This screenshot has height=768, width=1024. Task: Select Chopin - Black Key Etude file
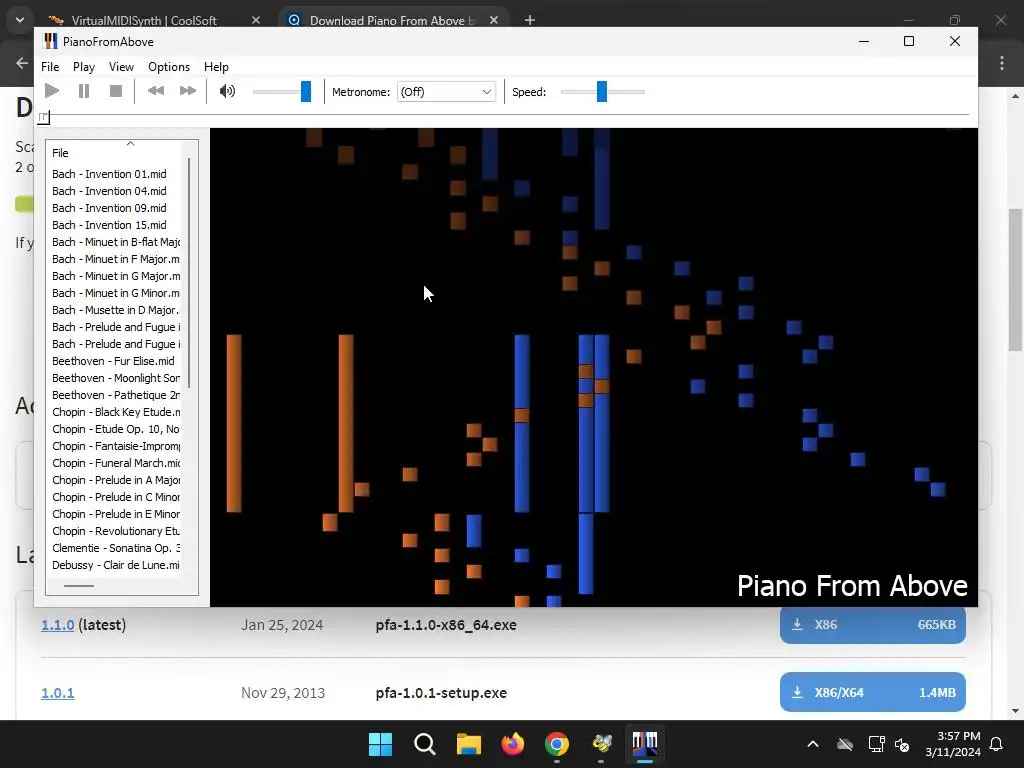[116, 411]
